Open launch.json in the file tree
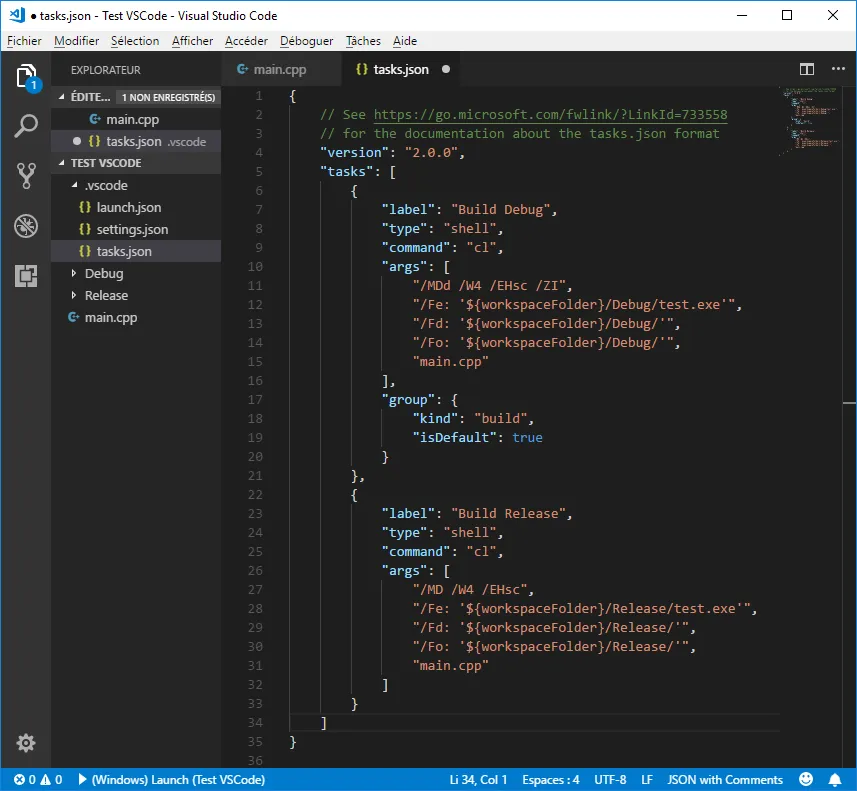857x791 pixels. (x=136, y=207)
